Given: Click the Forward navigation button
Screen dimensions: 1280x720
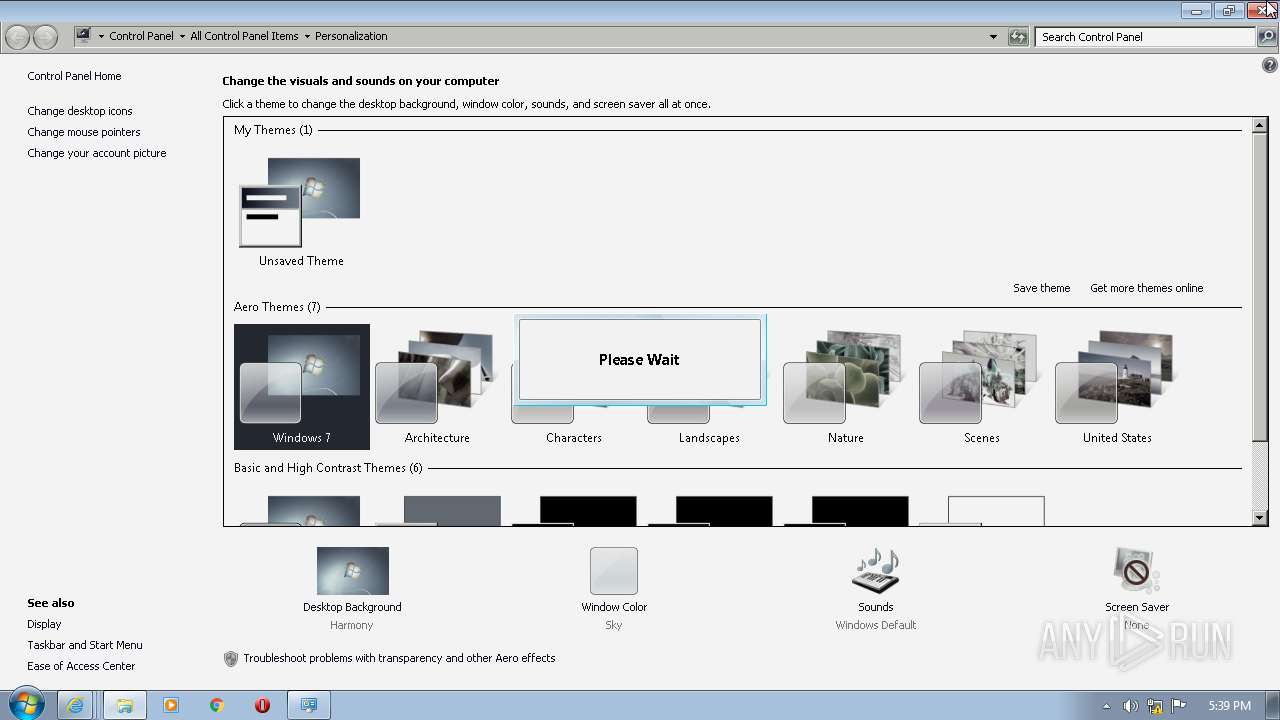Looking at the screenshot, I should click(x=45, y=37).
